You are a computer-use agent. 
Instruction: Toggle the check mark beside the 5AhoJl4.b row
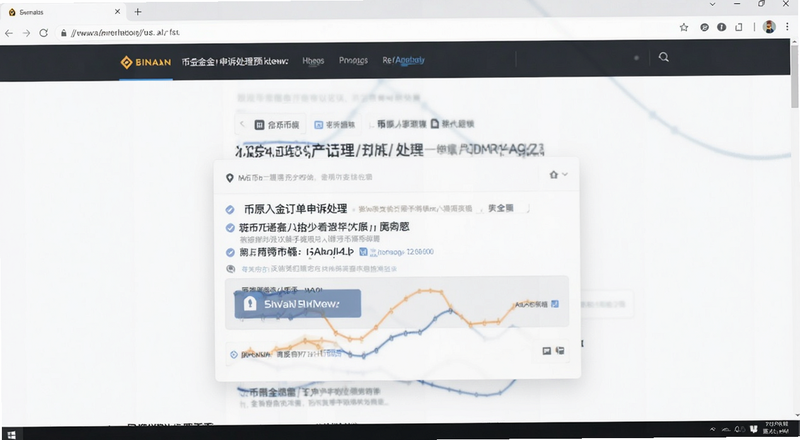(230, 252)
